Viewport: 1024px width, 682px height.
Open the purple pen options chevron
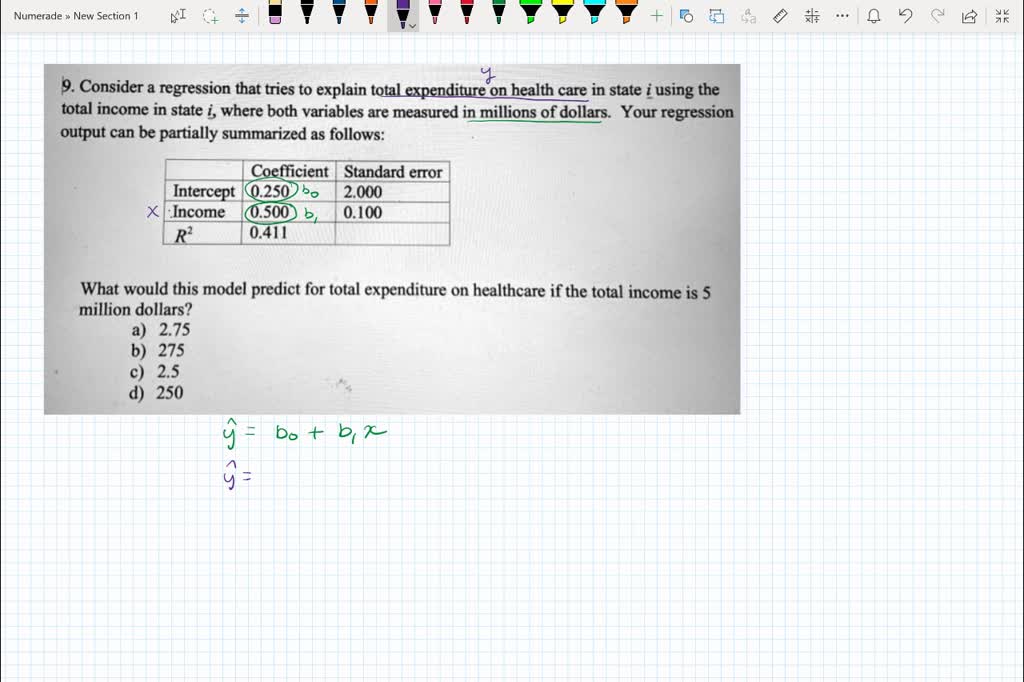pyautogui.click(x=411, y=23)
